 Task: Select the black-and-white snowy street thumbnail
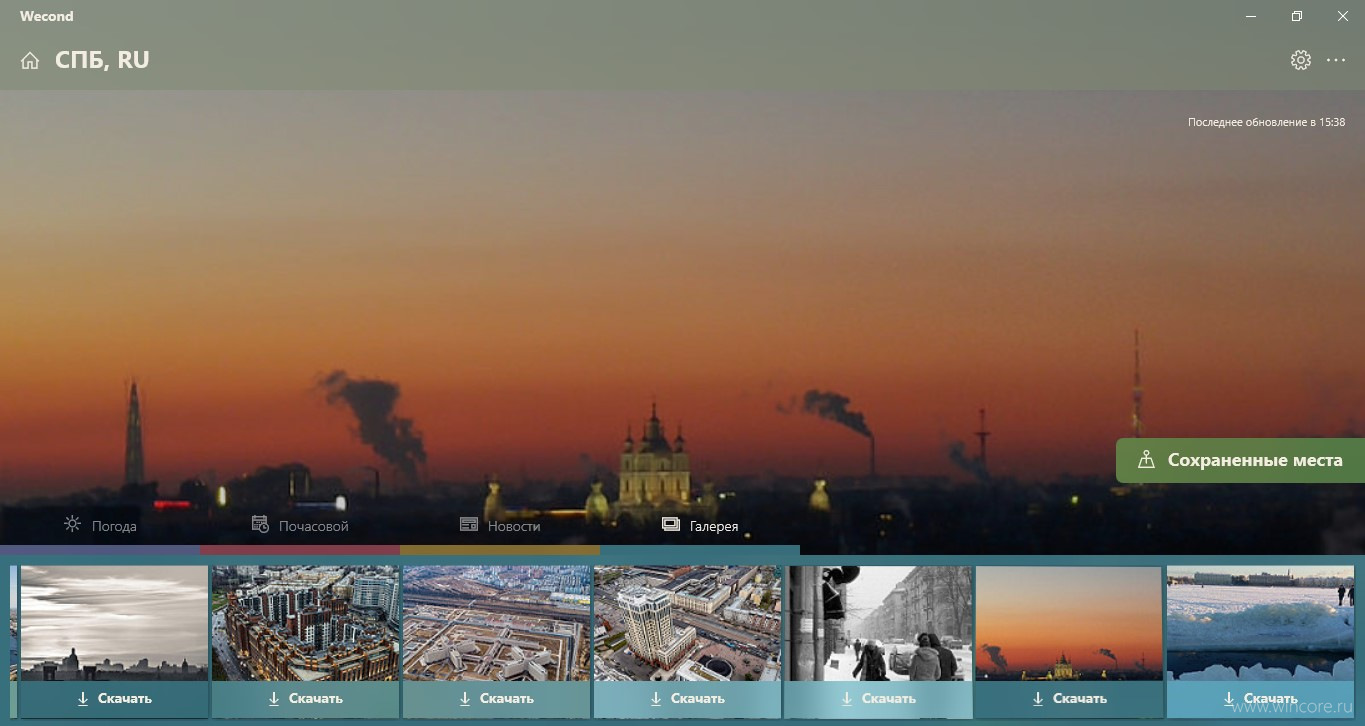[x=878, y=623]
